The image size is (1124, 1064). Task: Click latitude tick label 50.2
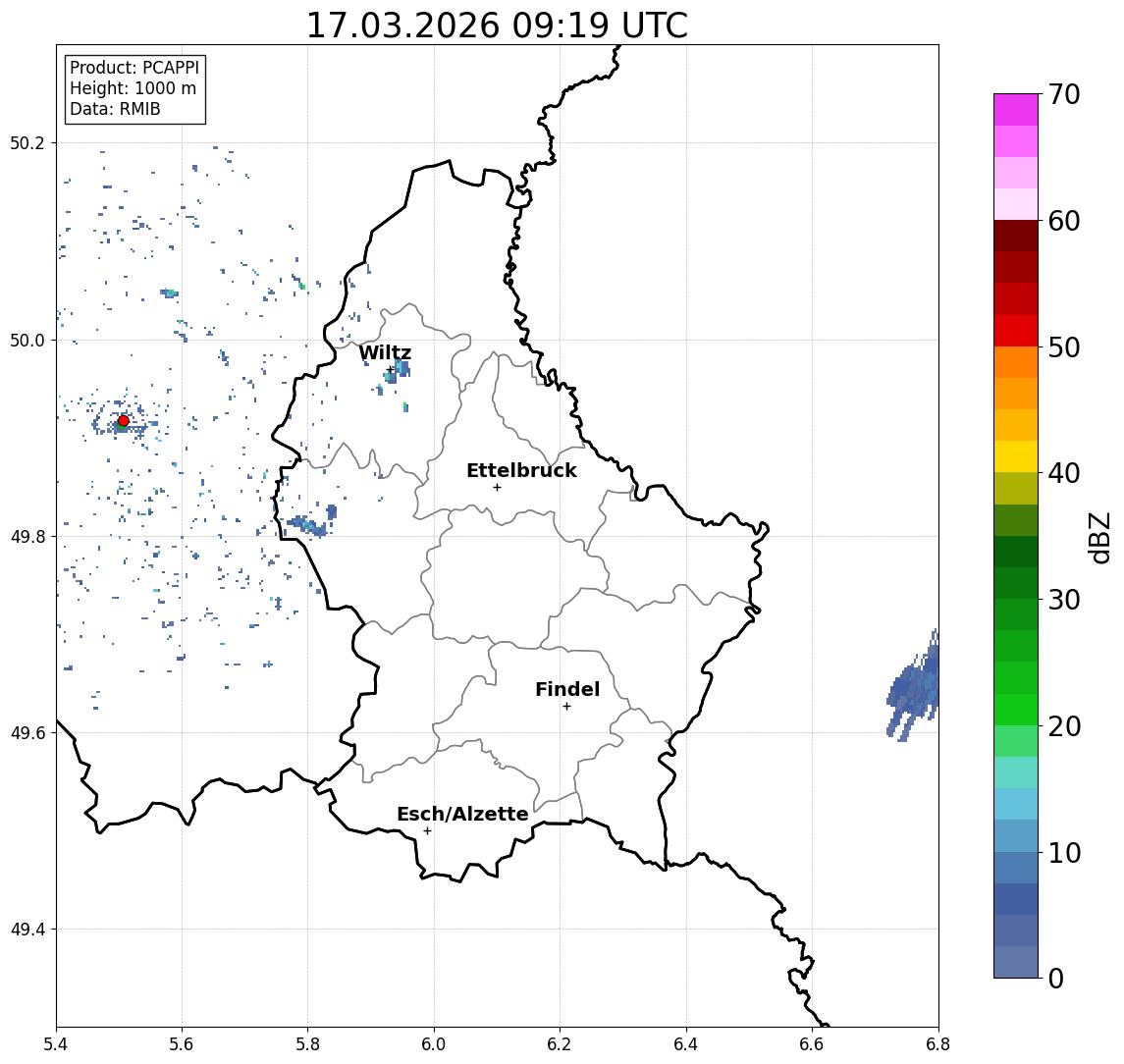pos(27,142)
